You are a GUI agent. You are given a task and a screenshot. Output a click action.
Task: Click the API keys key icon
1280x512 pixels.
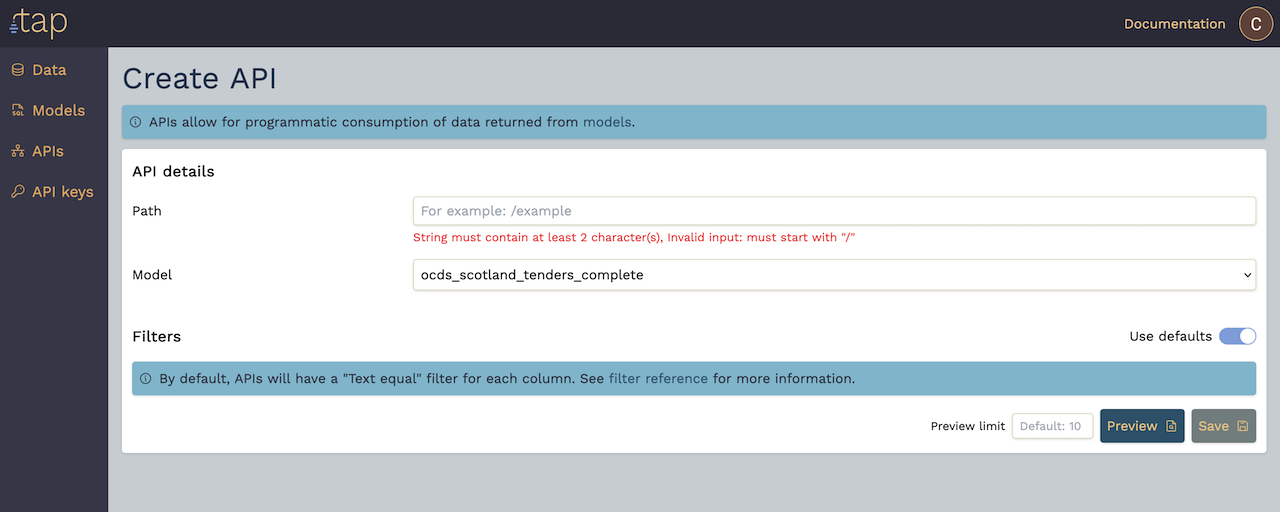tap(17, 192)
